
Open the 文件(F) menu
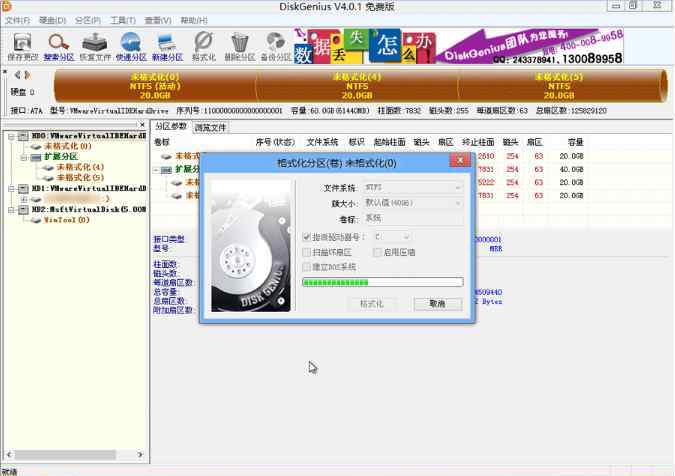(17, 20)
